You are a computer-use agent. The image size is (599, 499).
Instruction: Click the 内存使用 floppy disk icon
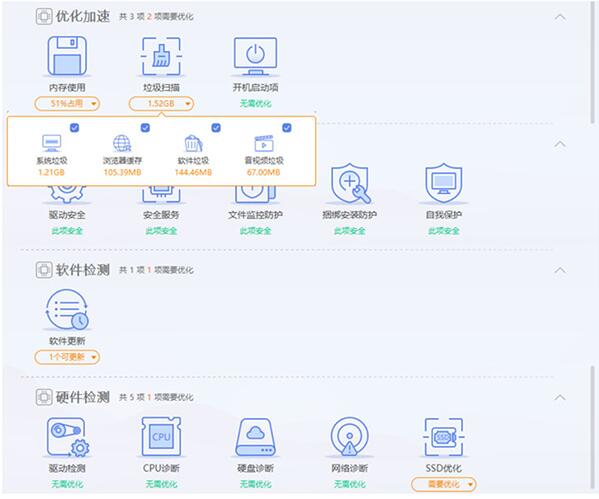[x=67, y=56]
